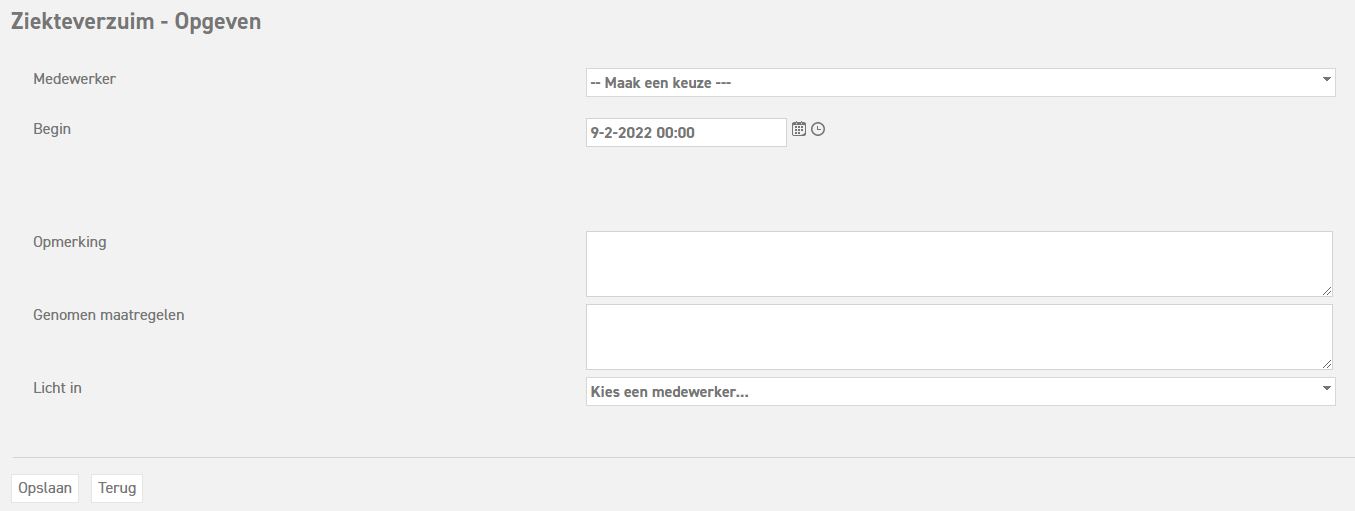Click the Begin field label
This screenshot has height=511, width=1355.
[x=52, y=128]
